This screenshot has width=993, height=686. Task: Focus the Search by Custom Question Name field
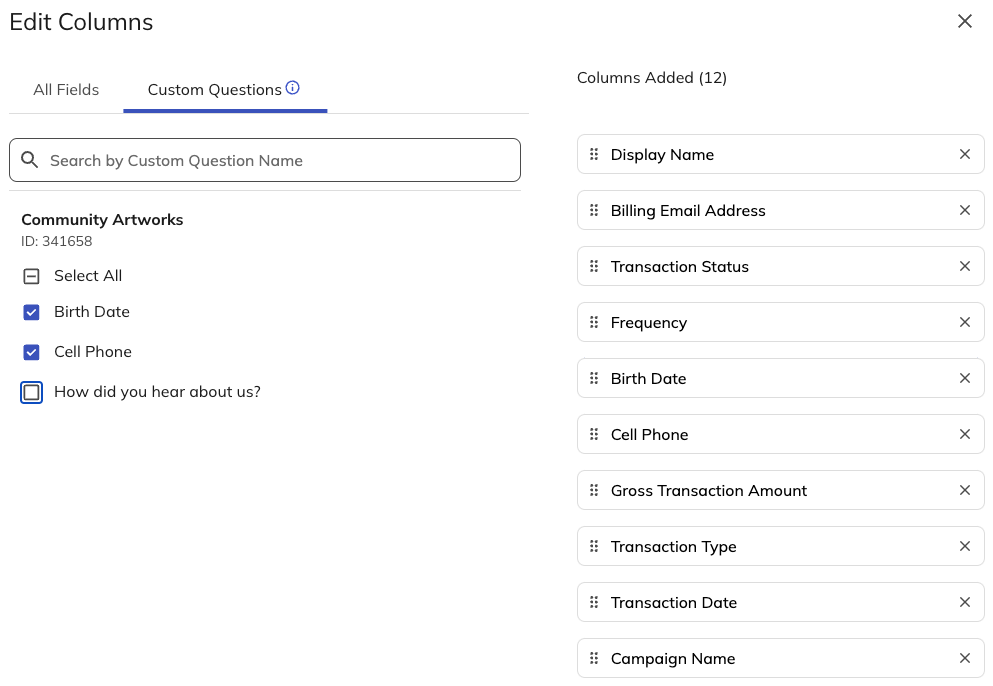265,160
